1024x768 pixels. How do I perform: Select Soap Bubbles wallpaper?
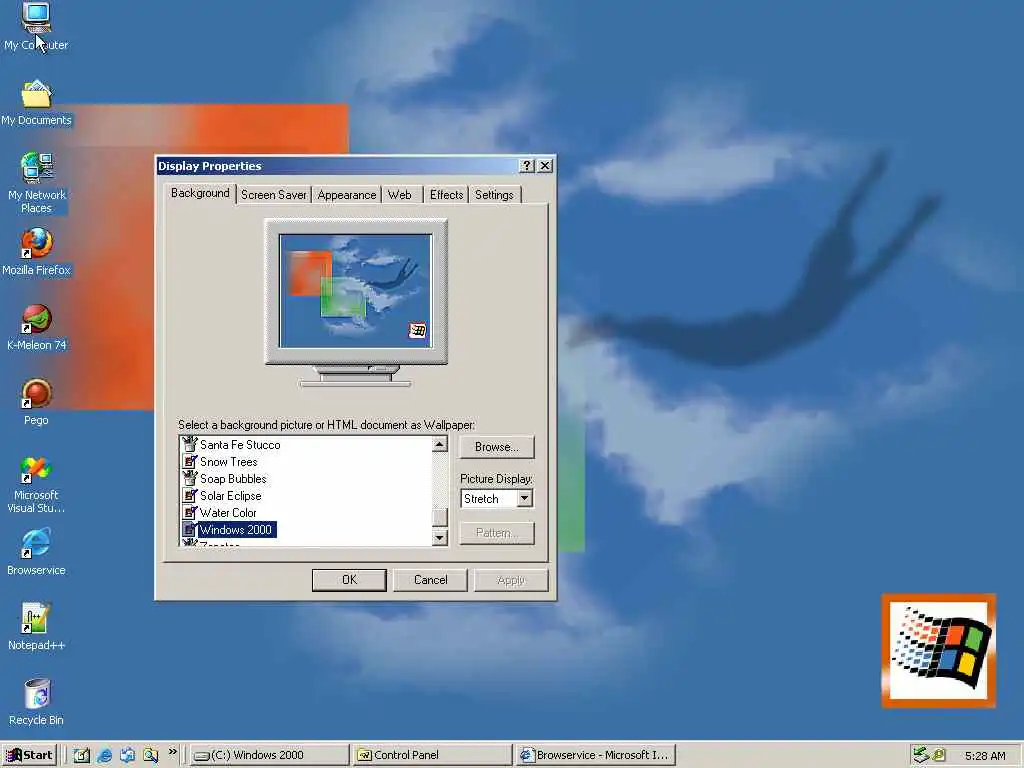233,479
